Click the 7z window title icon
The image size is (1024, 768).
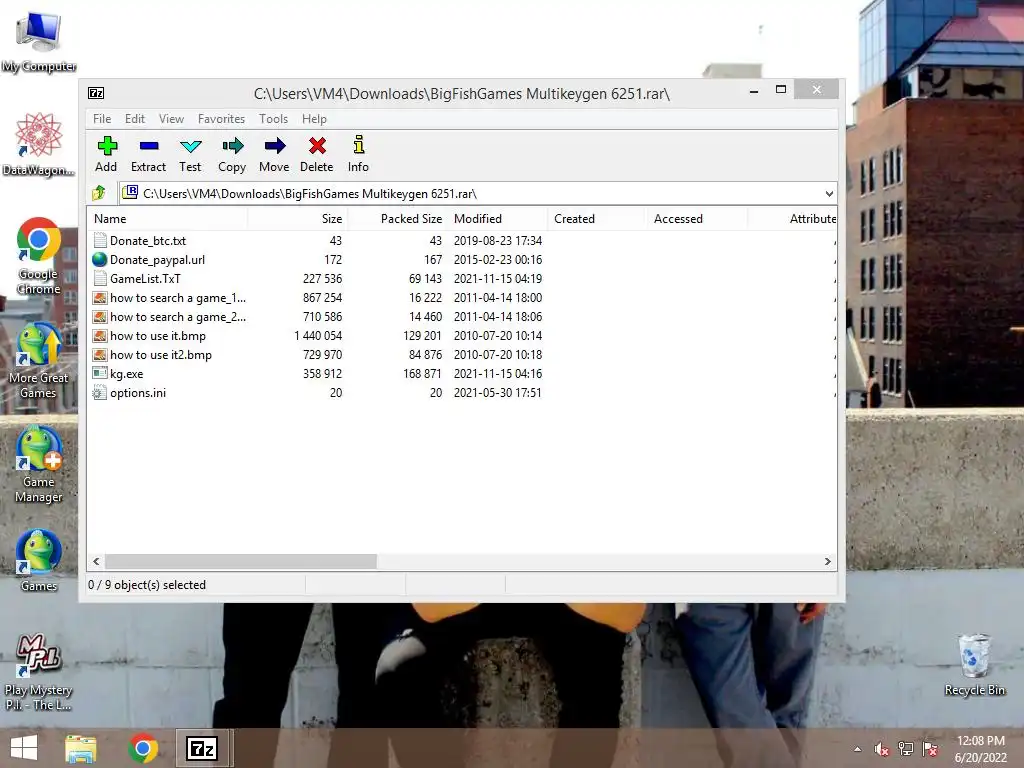coord(96,93)
